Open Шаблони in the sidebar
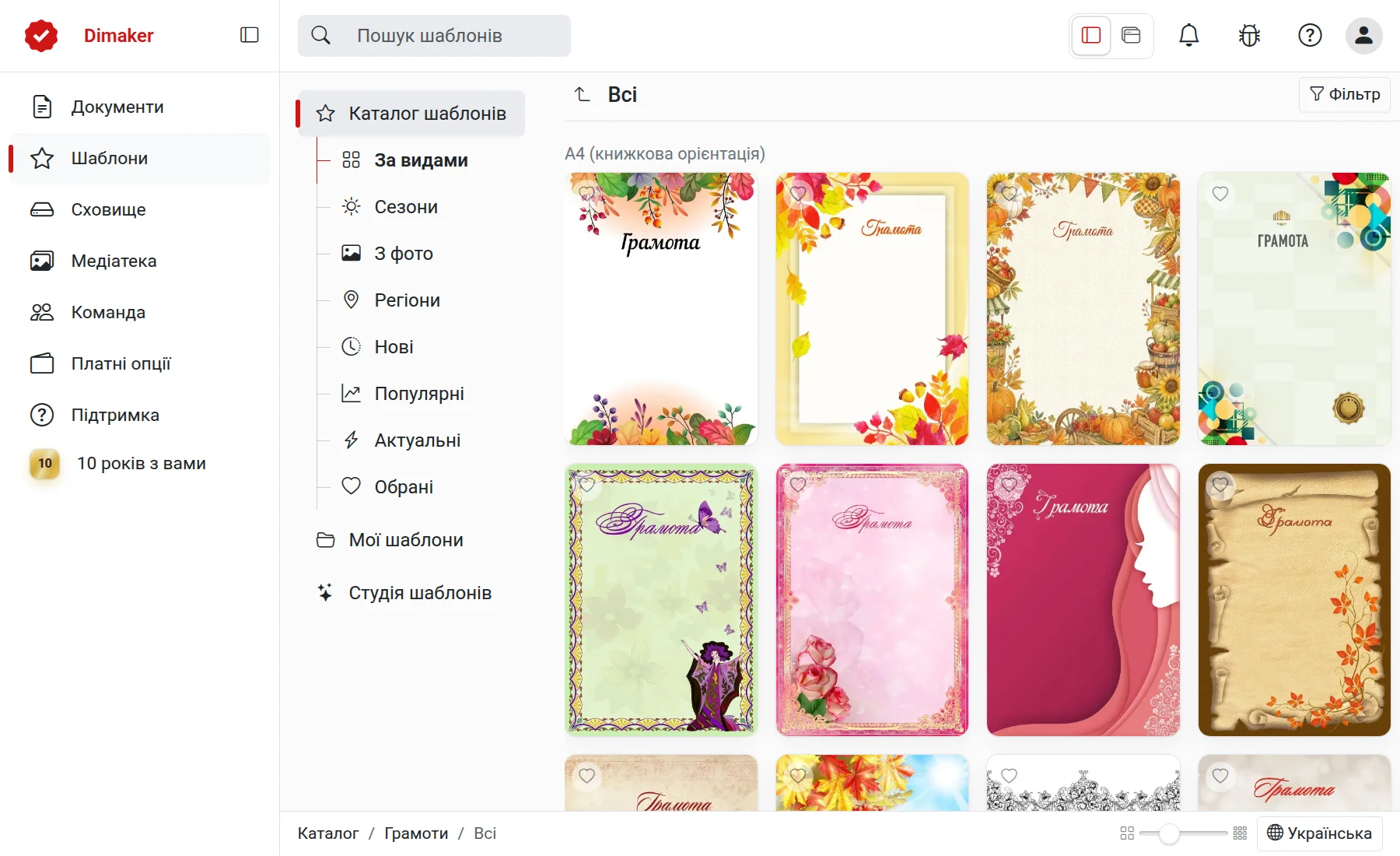Image resolution: width=1400 pixels, height=856 pixels. pyautogui.click(x=140, y=158)
